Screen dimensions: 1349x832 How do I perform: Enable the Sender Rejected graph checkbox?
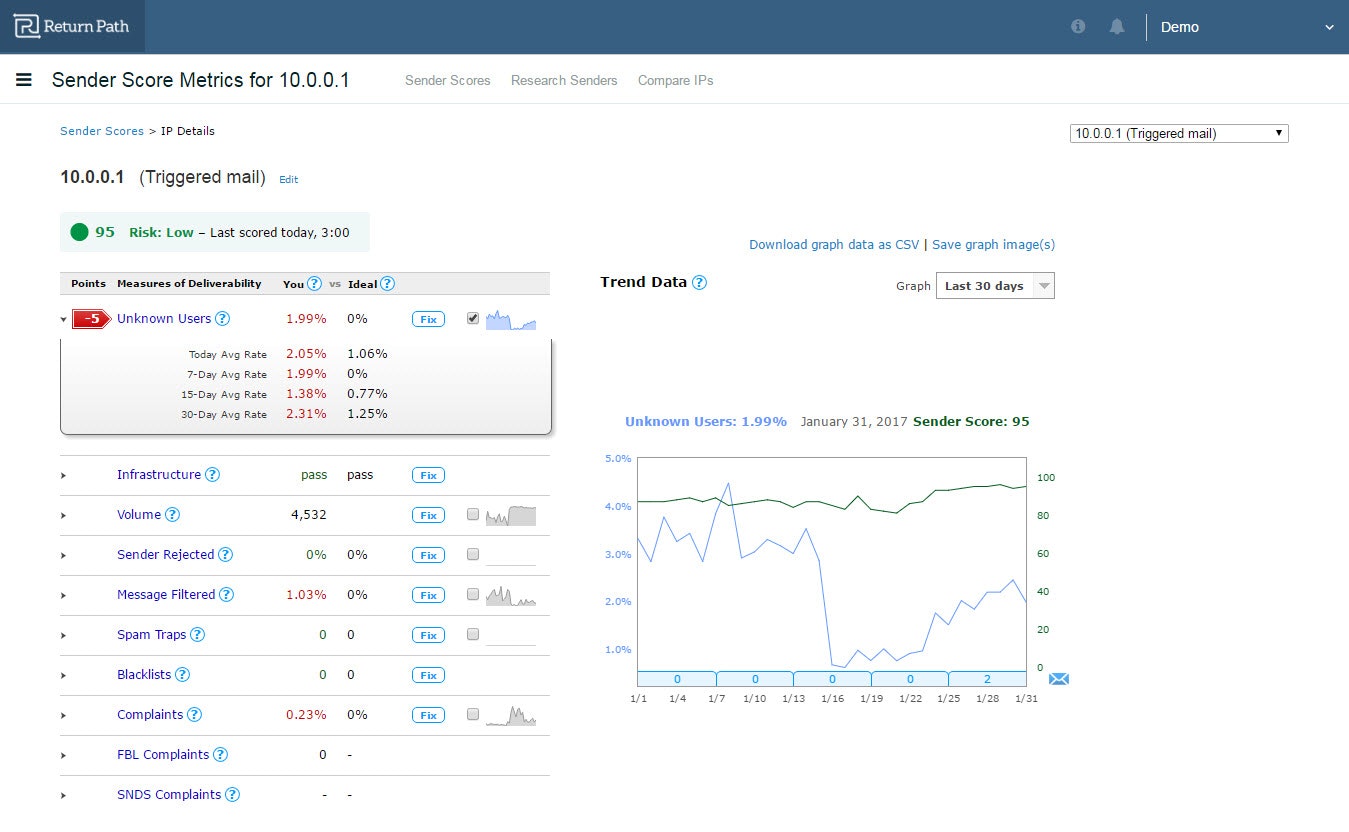click(473, 554)
